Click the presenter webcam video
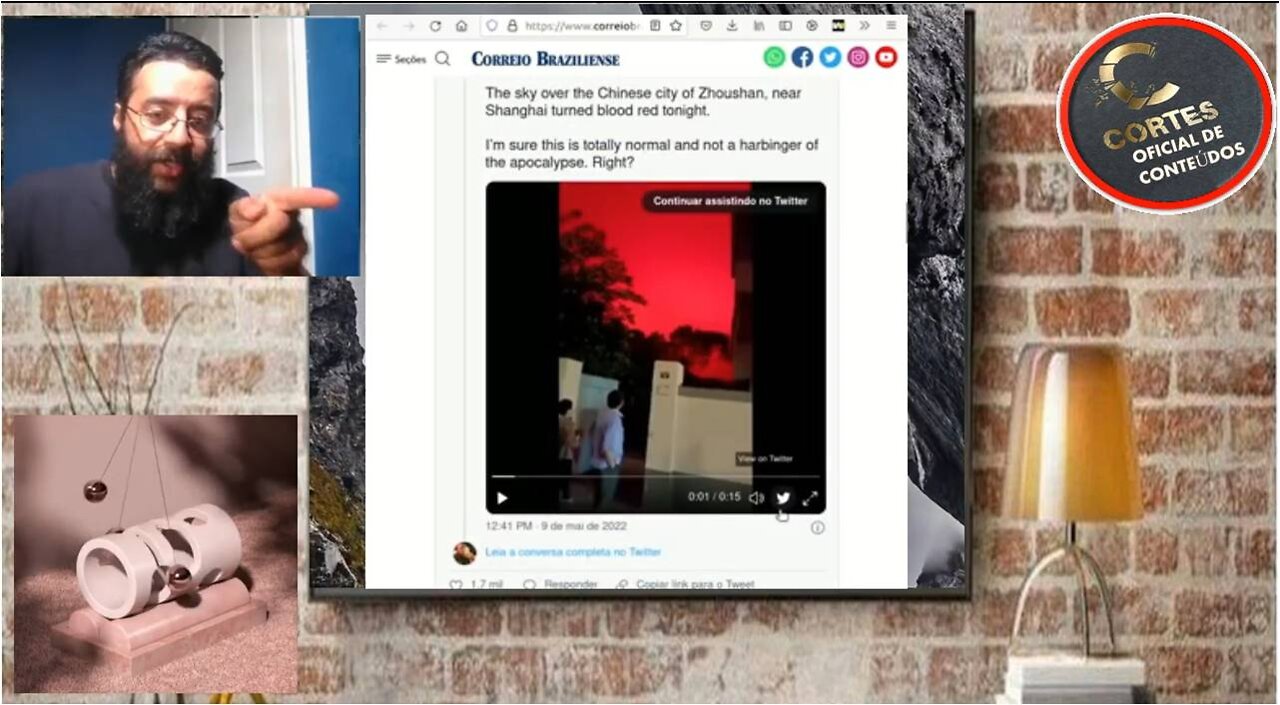 click(x=180, y=146)
